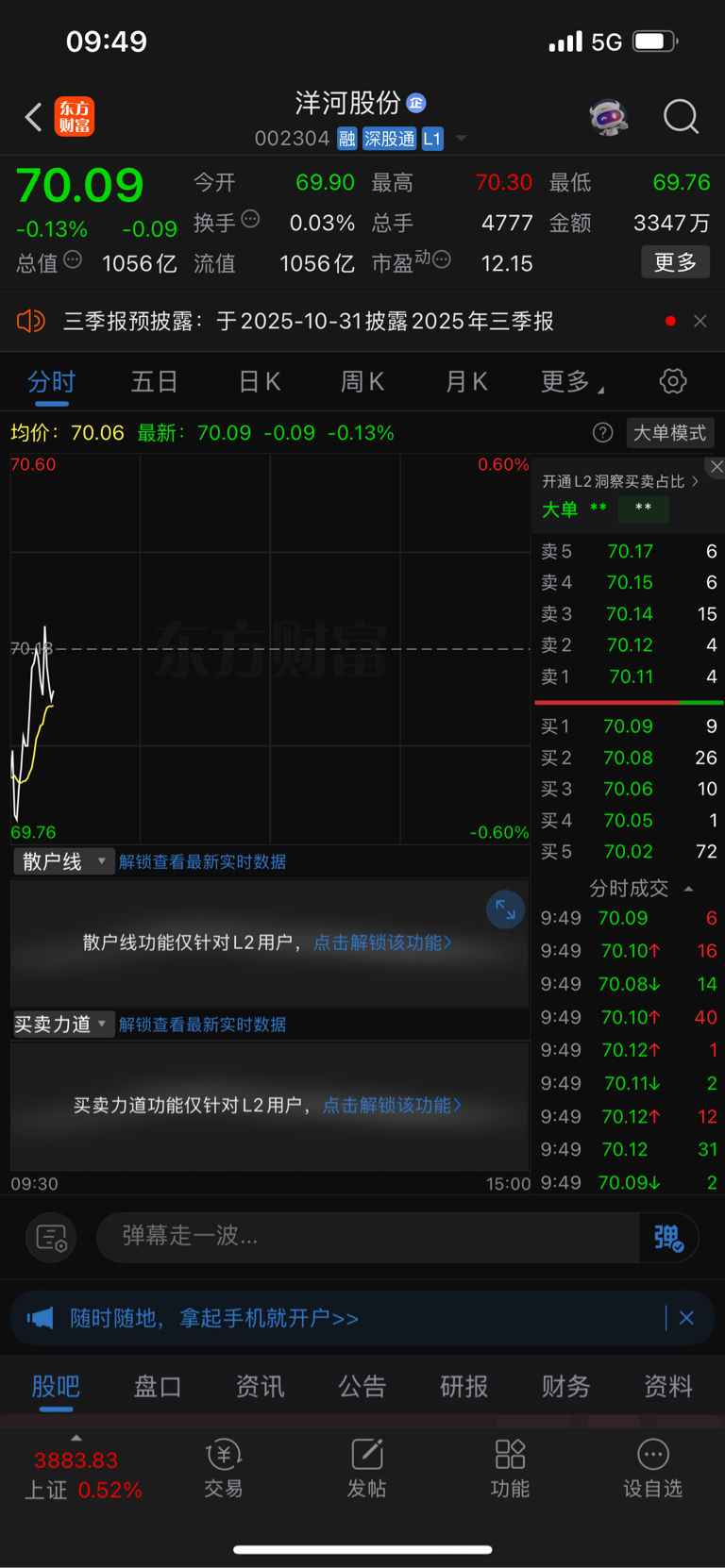
Task: Expand stock code 002304 dropdown arrow
Action: point(462,139)
